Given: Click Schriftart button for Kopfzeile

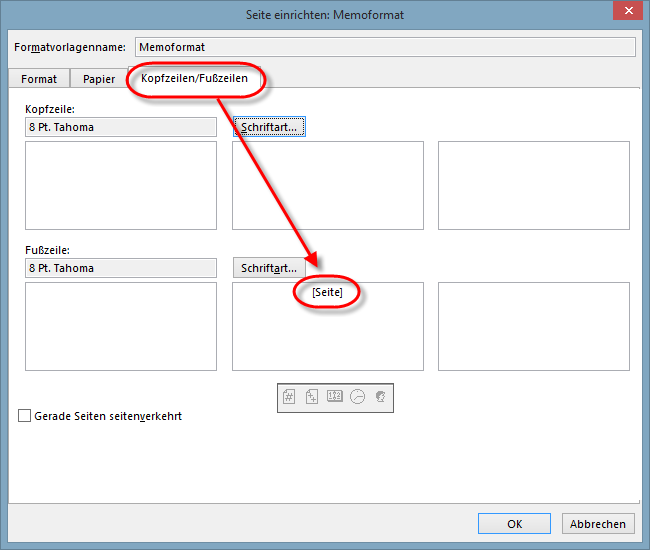Looking at the screenshot, I should coord(269,128).
